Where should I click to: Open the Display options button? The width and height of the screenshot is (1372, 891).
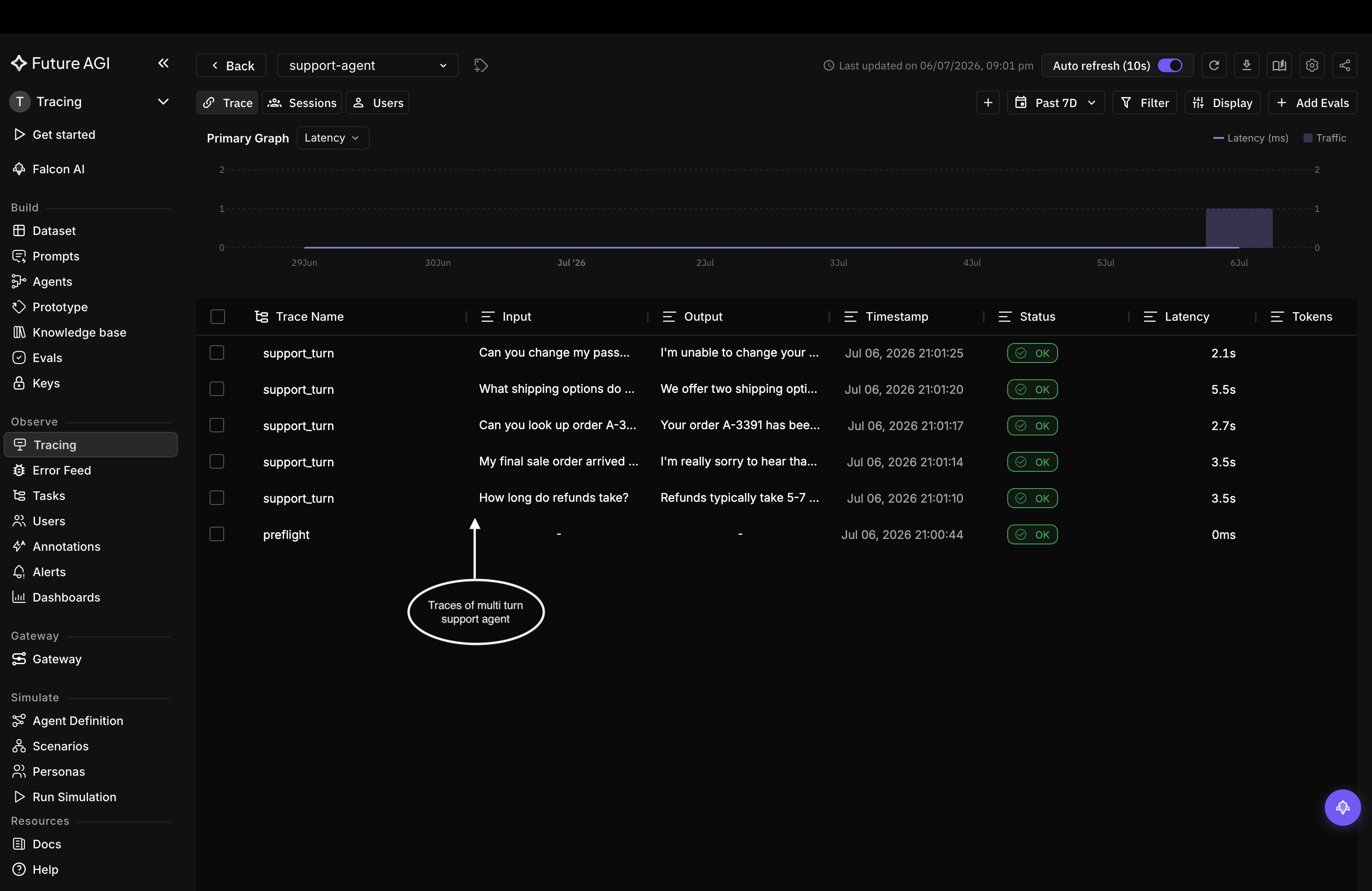(x=1222, y=103)
